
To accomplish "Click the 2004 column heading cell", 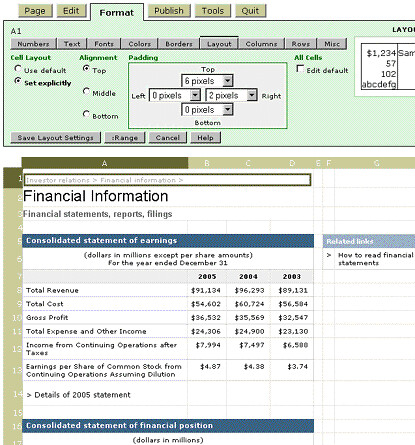I will pyautogui.click(x=248, y=277).
